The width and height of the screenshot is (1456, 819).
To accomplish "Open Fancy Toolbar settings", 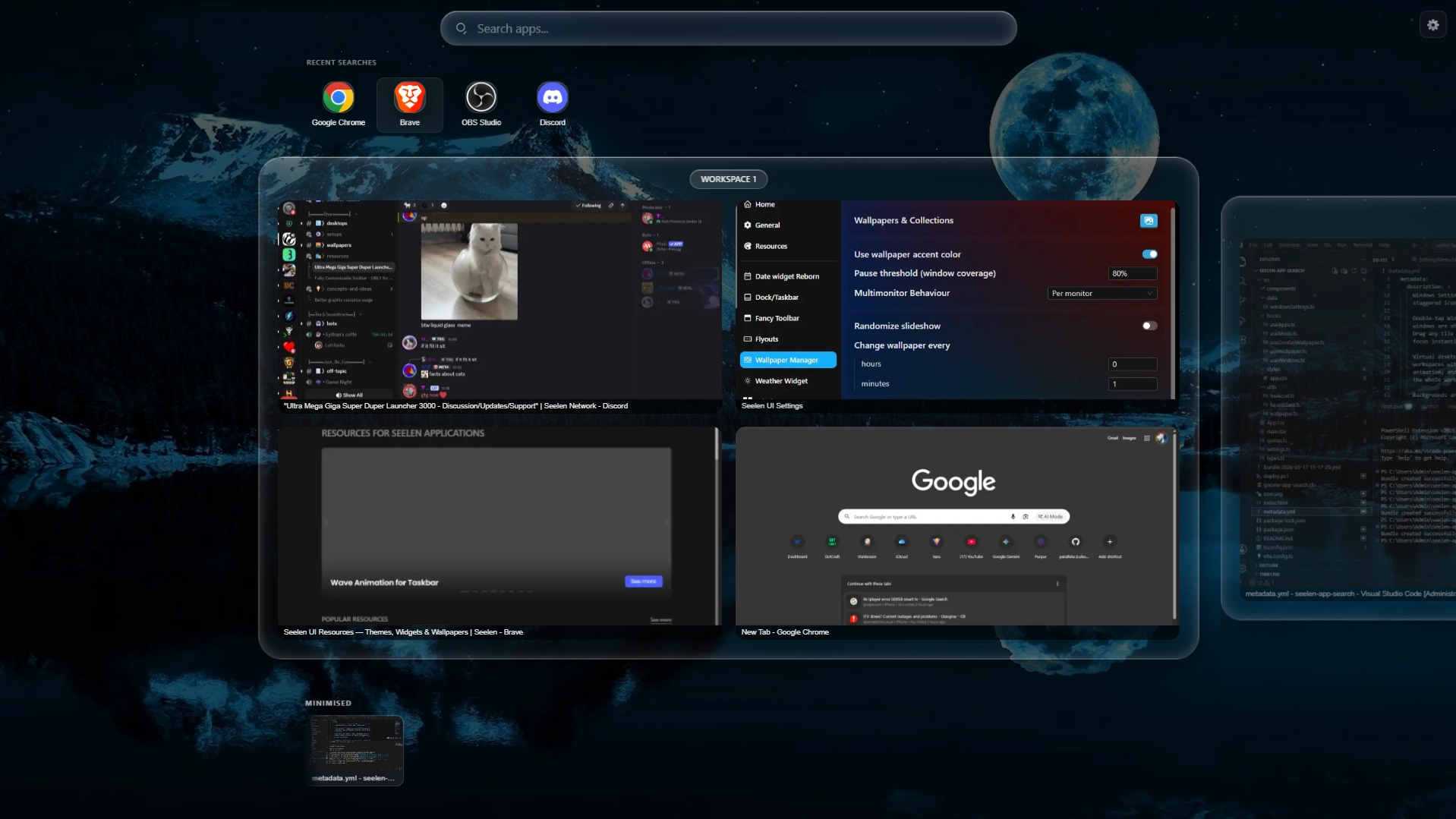I will pyautogui.click(x=788, y=319).
